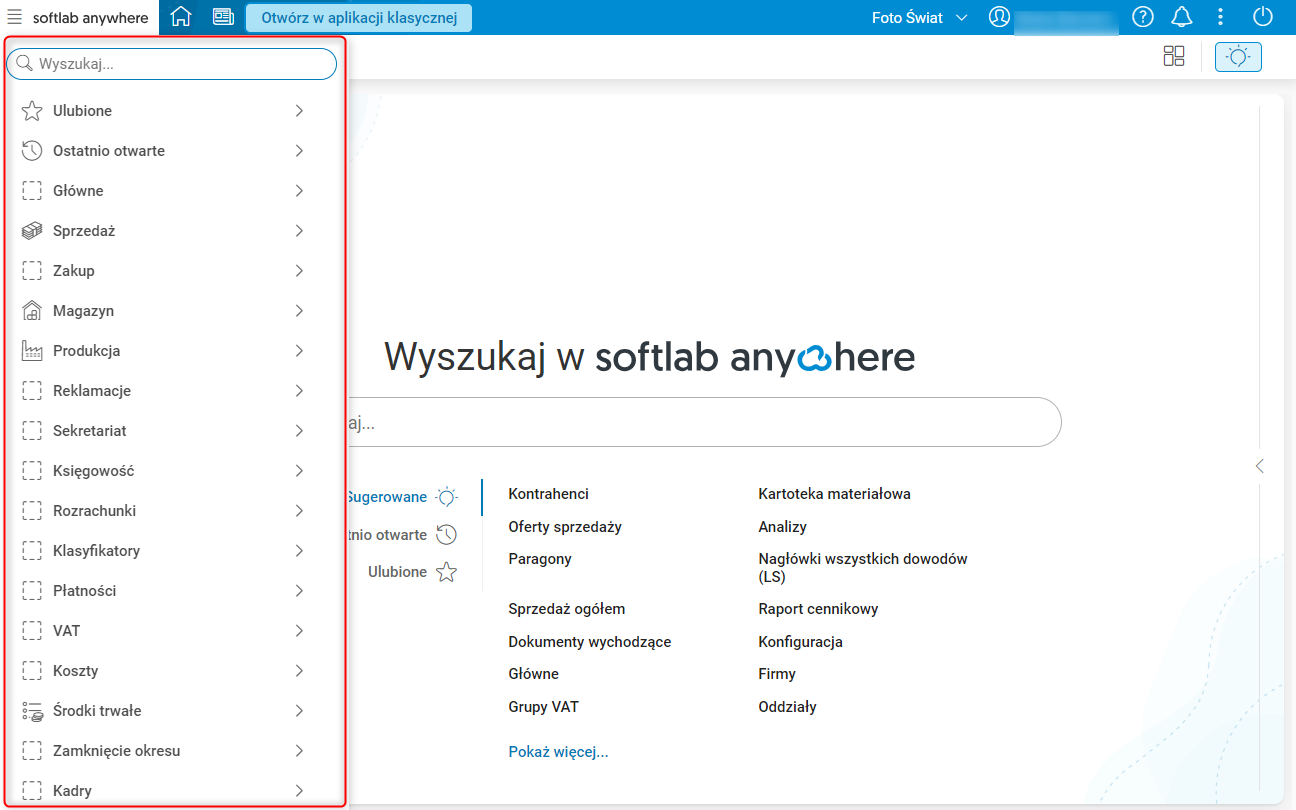Expand the Produkcja submenu chevron
The image size is (1296, 810).
pos(299,351)
